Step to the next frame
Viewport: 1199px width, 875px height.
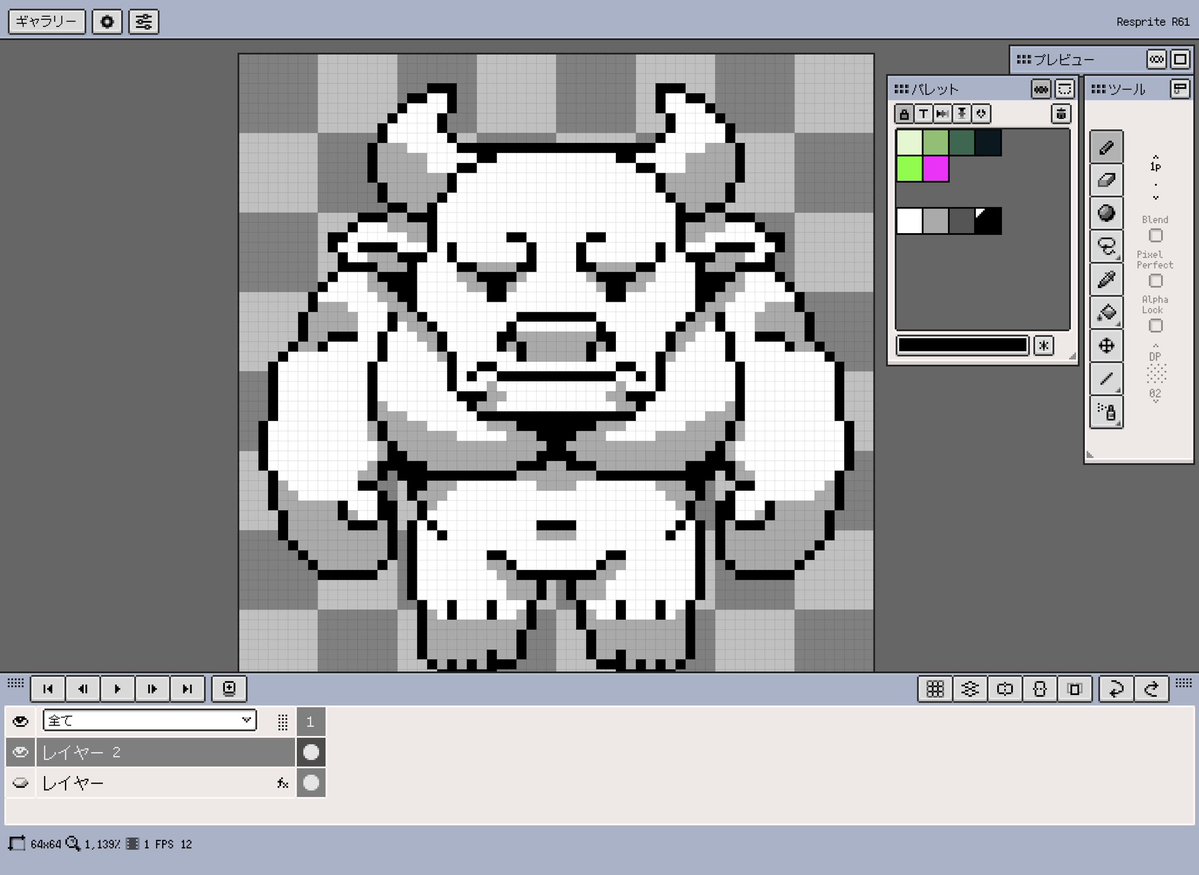(152, 688)
